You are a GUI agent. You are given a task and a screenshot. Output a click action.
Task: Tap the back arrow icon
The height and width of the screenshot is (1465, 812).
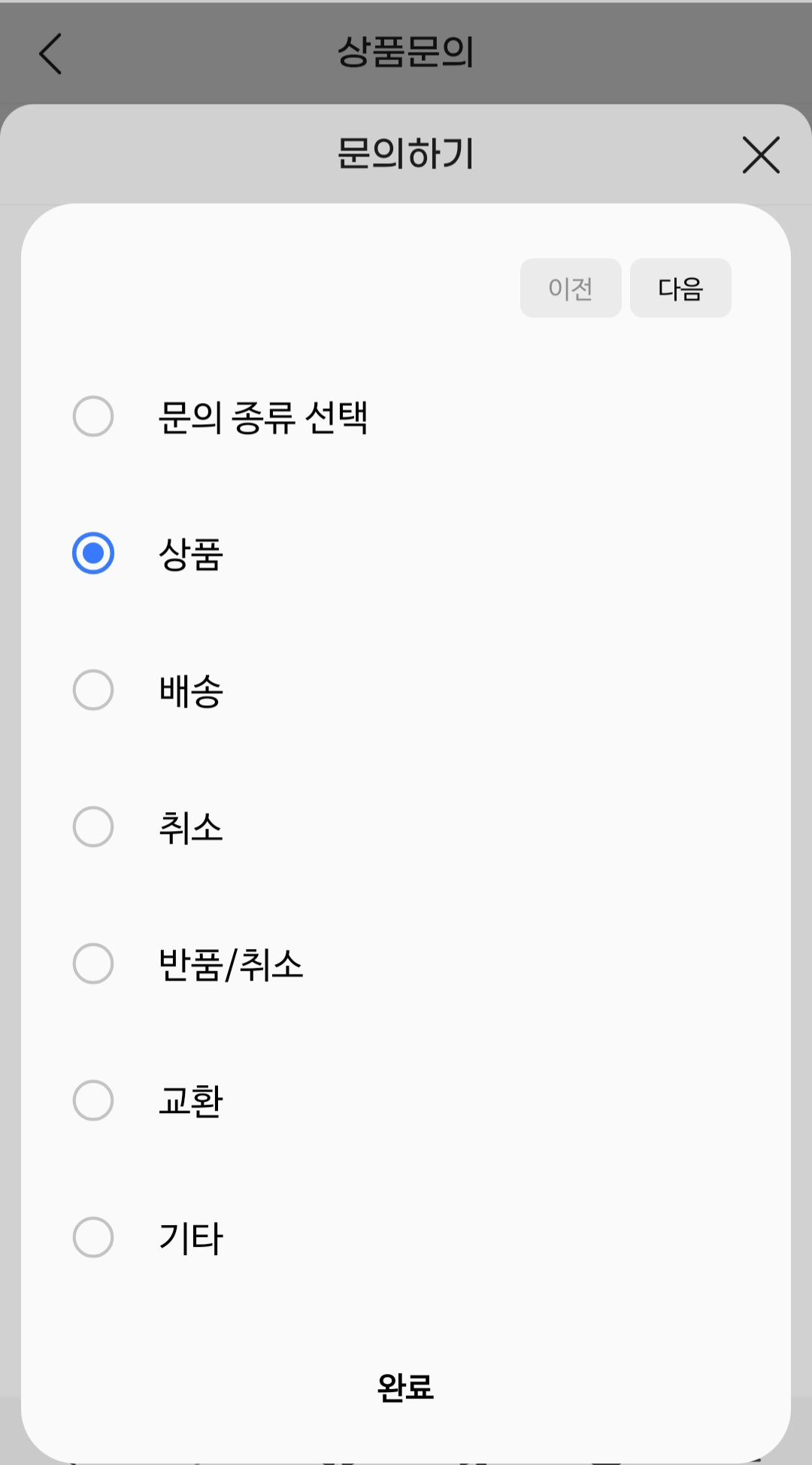click(x=50, y=54)
